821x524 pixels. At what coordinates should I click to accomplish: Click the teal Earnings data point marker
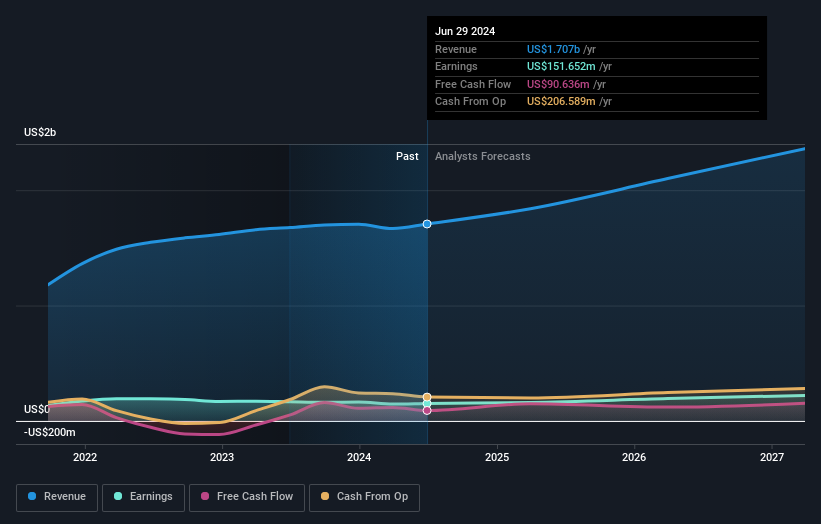point(427,404)
